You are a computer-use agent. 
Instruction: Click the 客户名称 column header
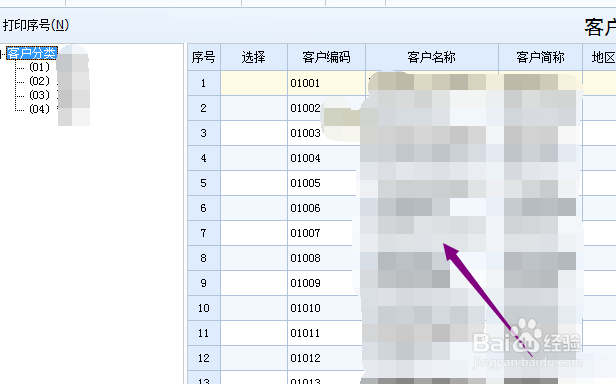(x=432, y=57)
